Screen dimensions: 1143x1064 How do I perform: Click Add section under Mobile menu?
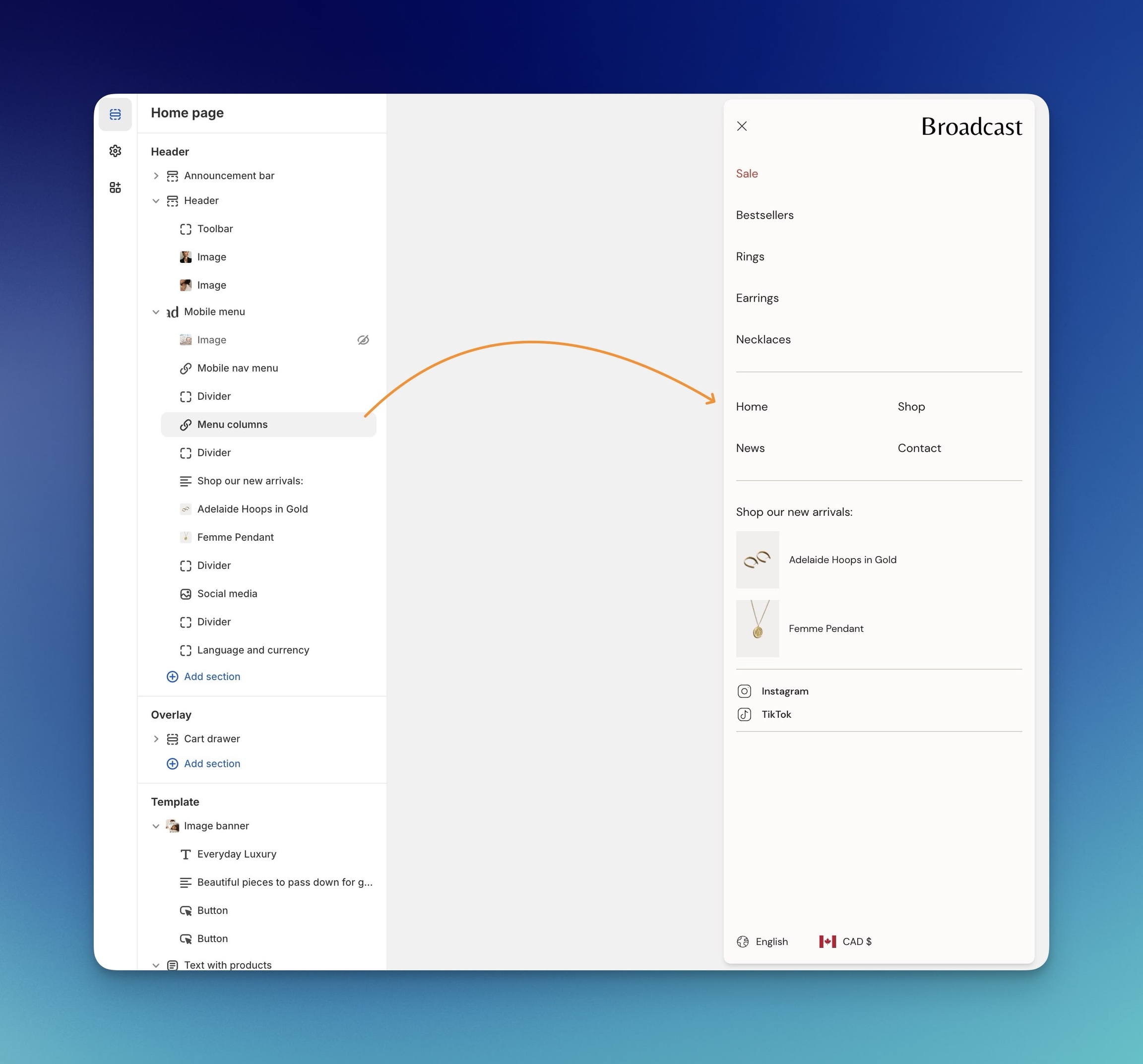tap(211, 677)
